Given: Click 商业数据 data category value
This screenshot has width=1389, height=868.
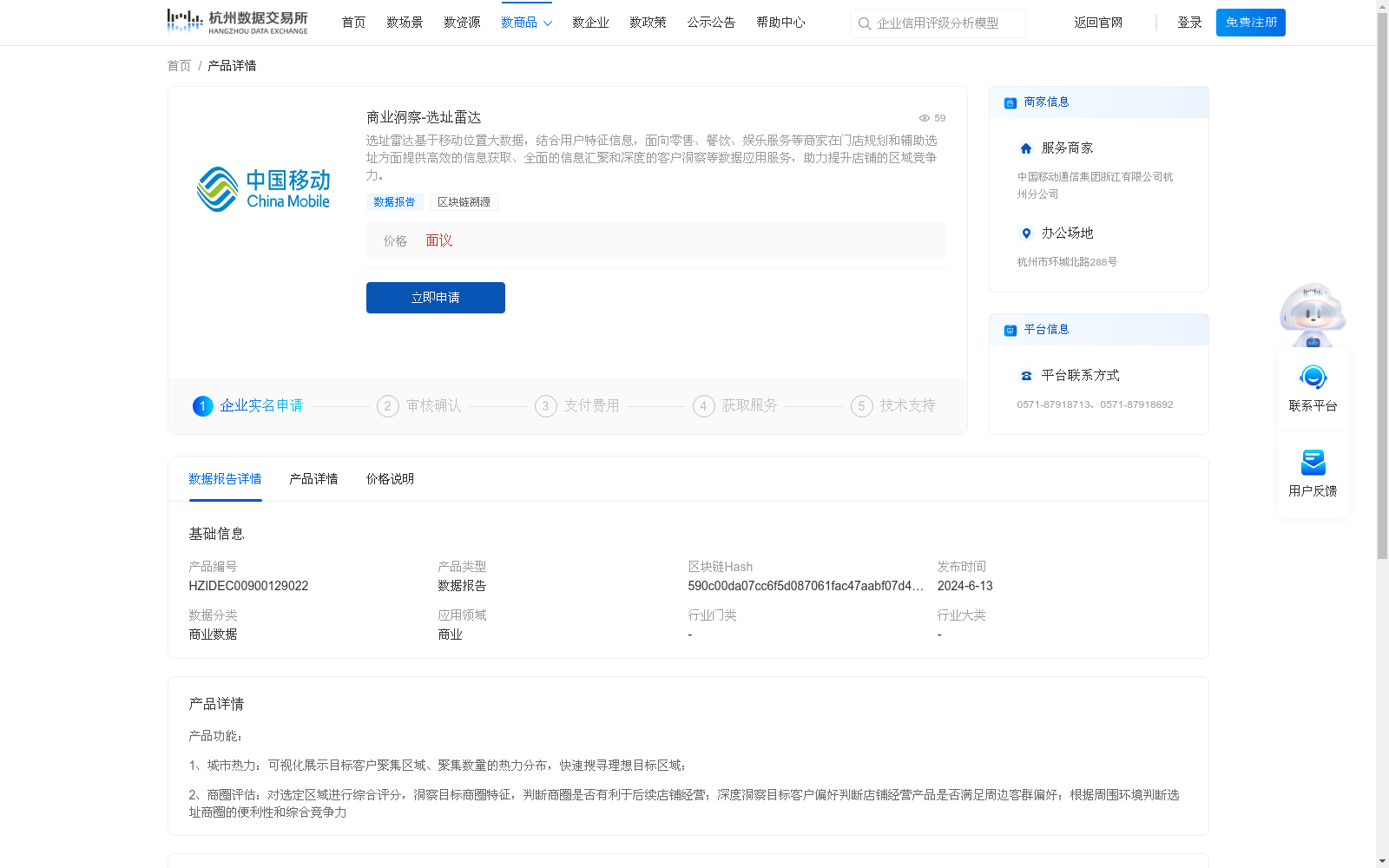Looking at the screenshot, I should click(x=213, y=635).
